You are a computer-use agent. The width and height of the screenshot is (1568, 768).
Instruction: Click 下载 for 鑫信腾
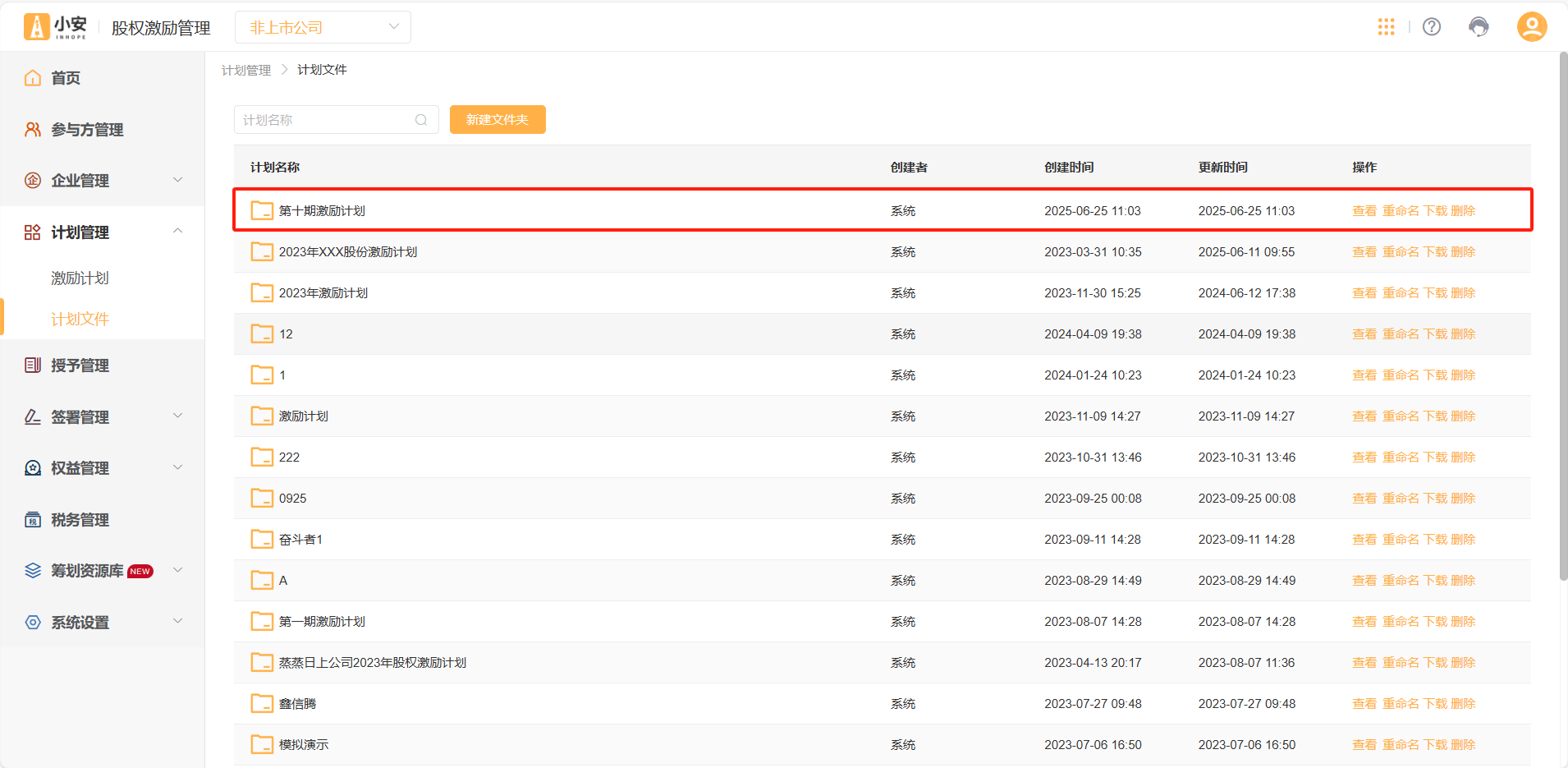click(1435, 704)
